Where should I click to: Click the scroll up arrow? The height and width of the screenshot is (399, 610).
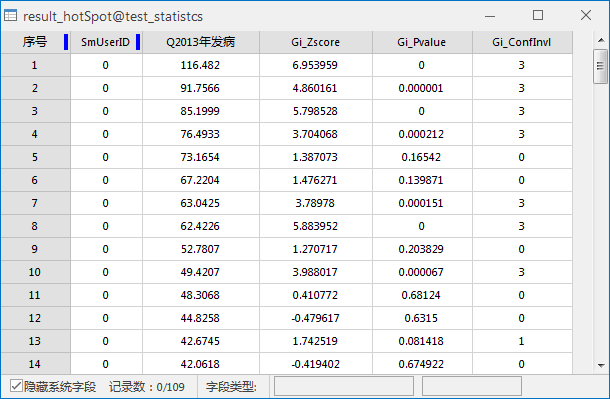pyautogui.click(x=601, y=40)
